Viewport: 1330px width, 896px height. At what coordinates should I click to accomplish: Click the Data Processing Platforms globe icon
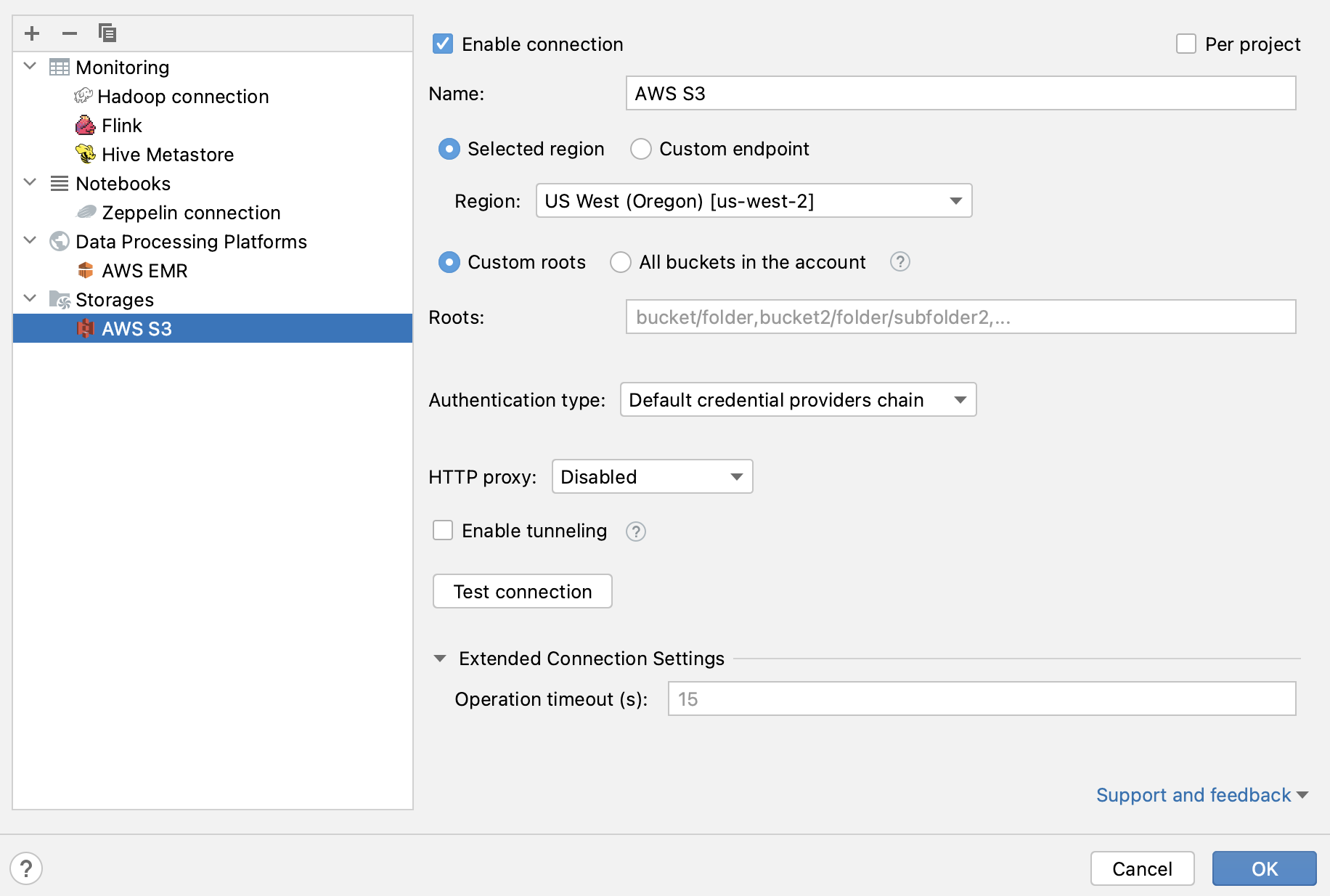click(x=60, y=241)
